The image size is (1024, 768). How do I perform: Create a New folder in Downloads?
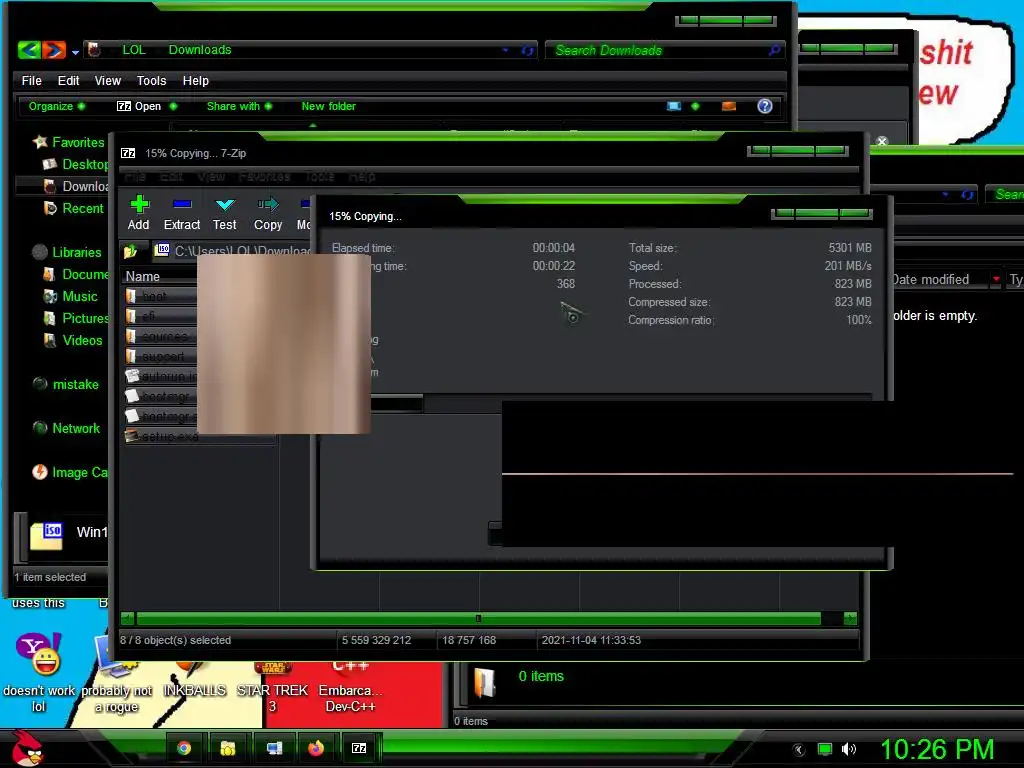[x=328, y=106]
